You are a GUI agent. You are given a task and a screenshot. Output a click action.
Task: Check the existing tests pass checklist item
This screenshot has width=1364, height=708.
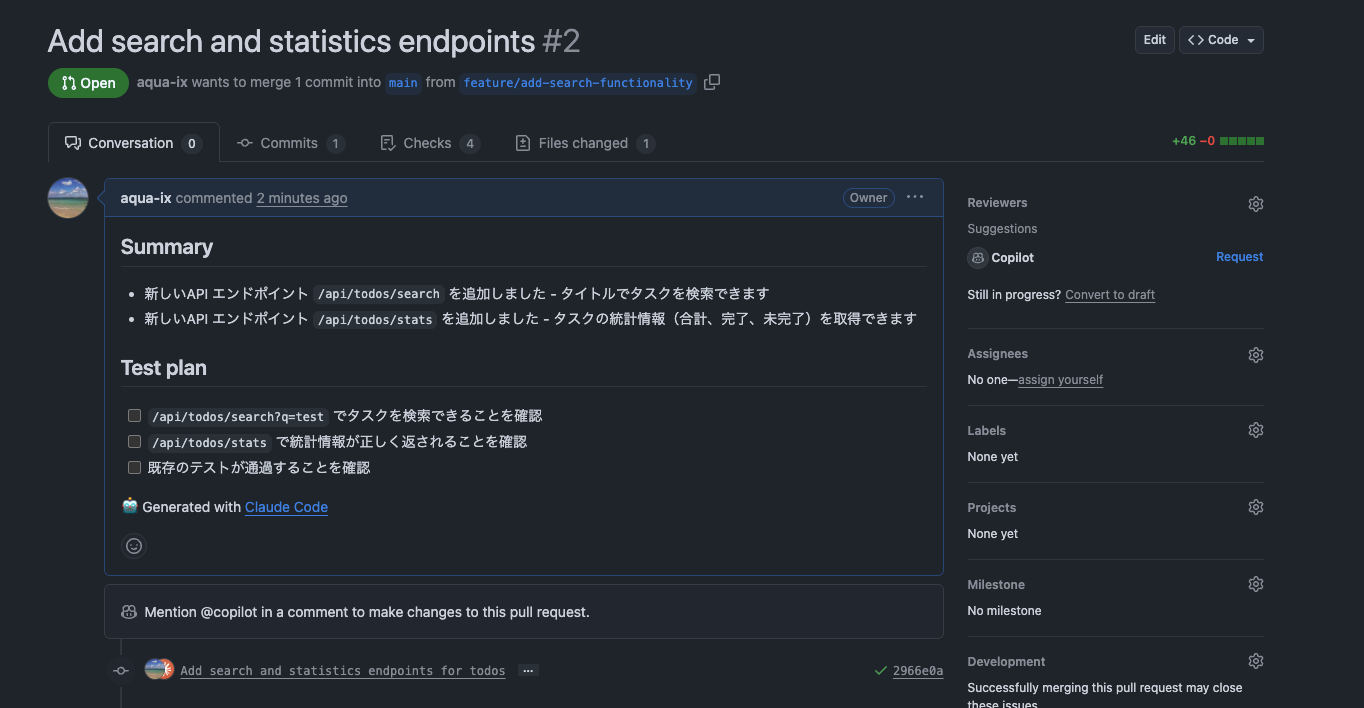(x=134, y=467)
